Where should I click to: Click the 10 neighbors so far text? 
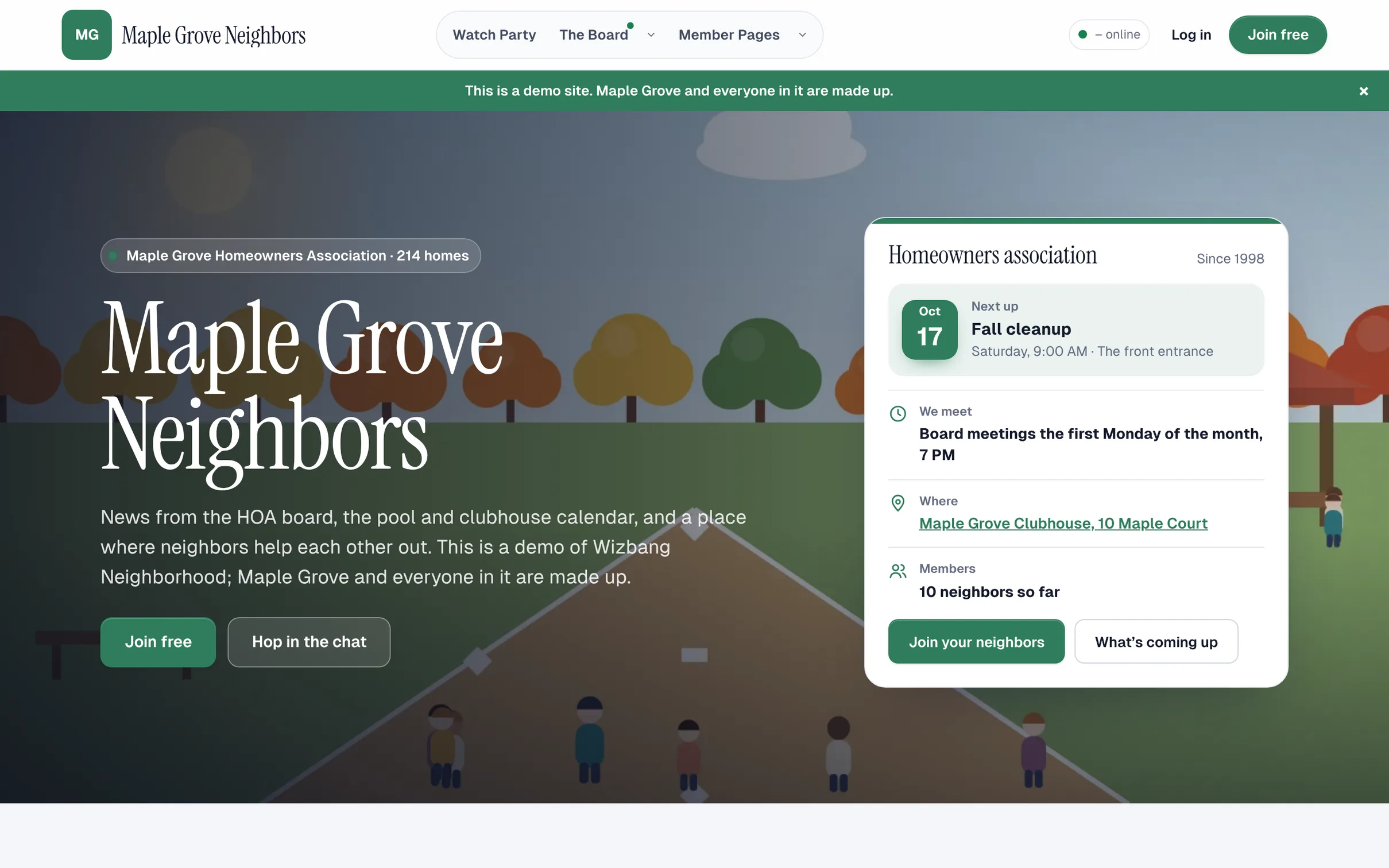click(989, 592)
